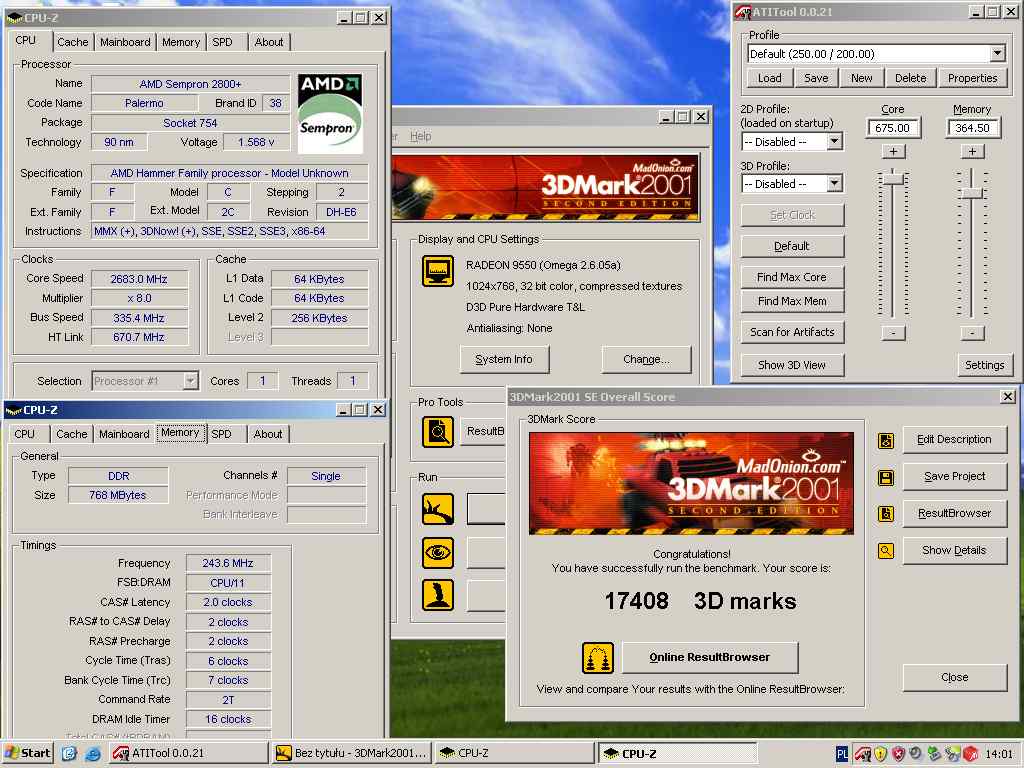Increase memory clock with the plus button

coord(972,152)
